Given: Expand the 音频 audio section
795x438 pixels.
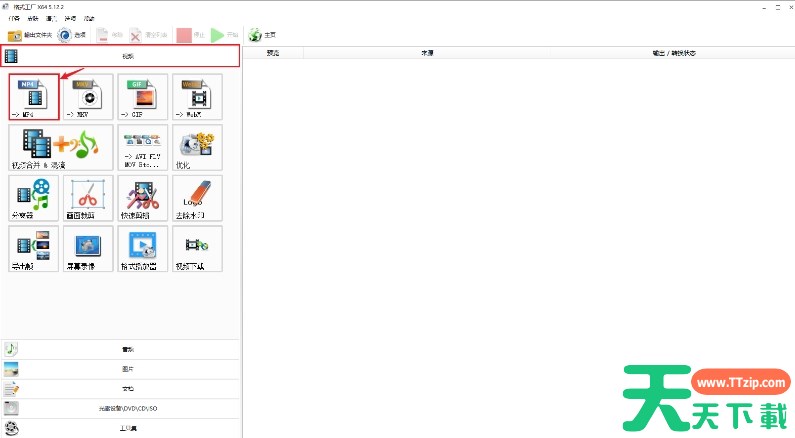Looking at the screenshot, I should click(120, 349).
